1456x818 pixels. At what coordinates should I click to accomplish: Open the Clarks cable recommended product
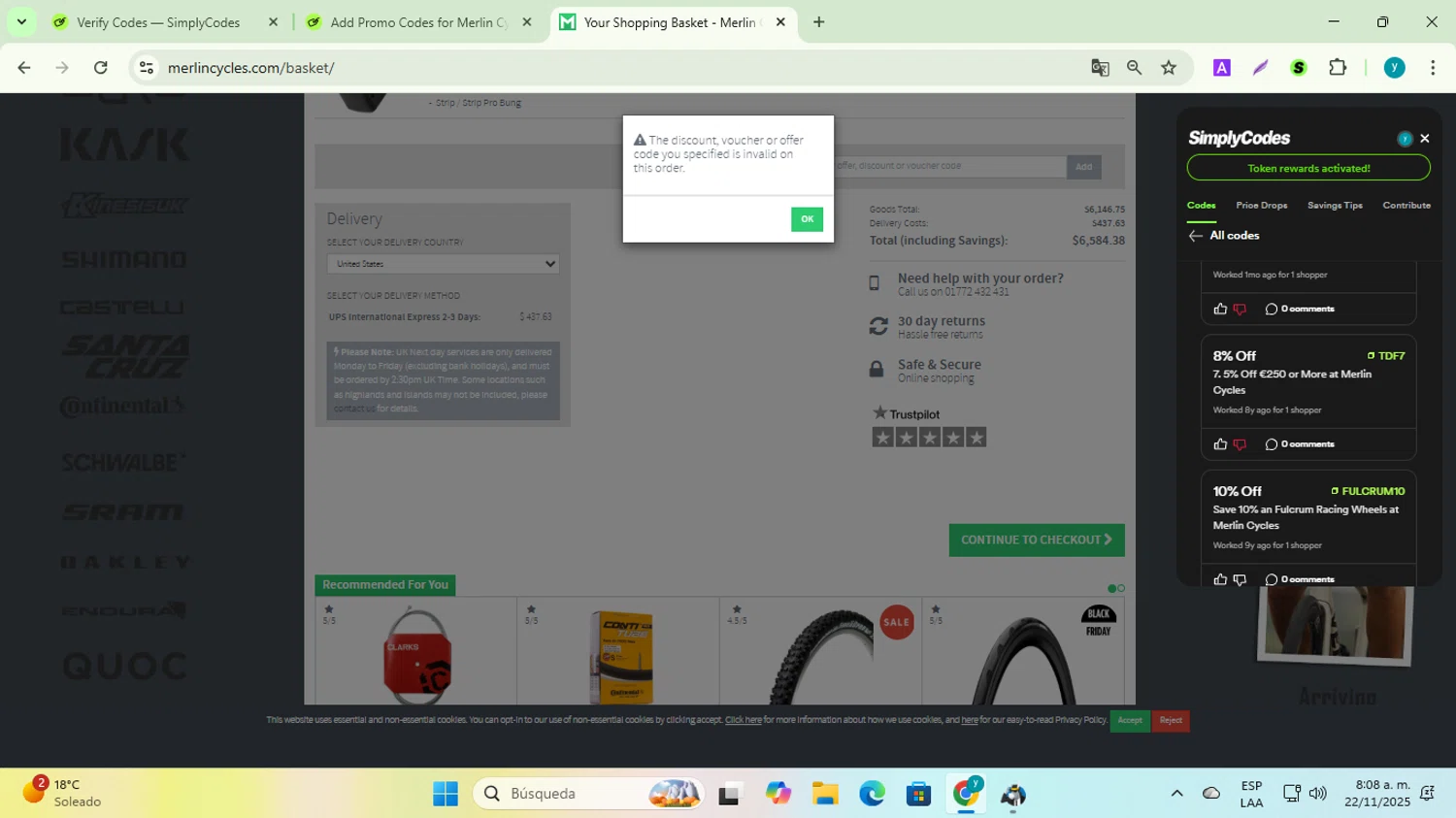coord(416,653)
